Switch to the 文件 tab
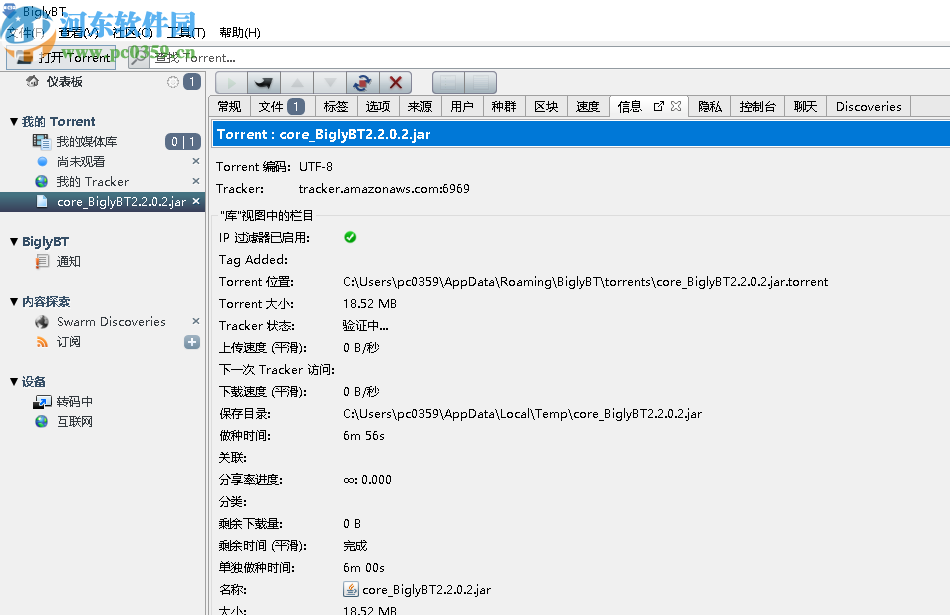 pos(272,106)
